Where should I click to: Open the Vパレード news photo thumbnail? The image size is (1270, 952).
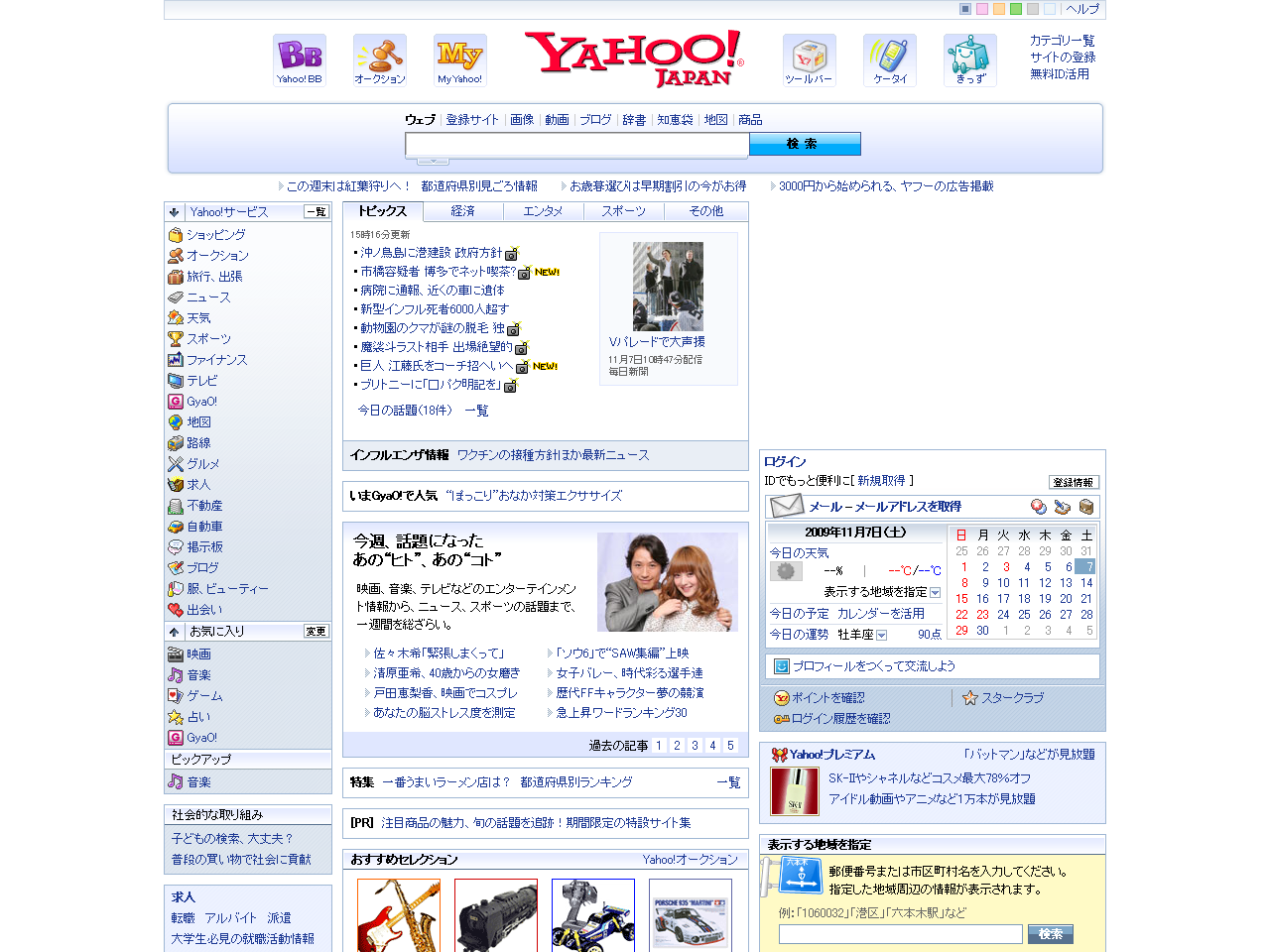668,287
